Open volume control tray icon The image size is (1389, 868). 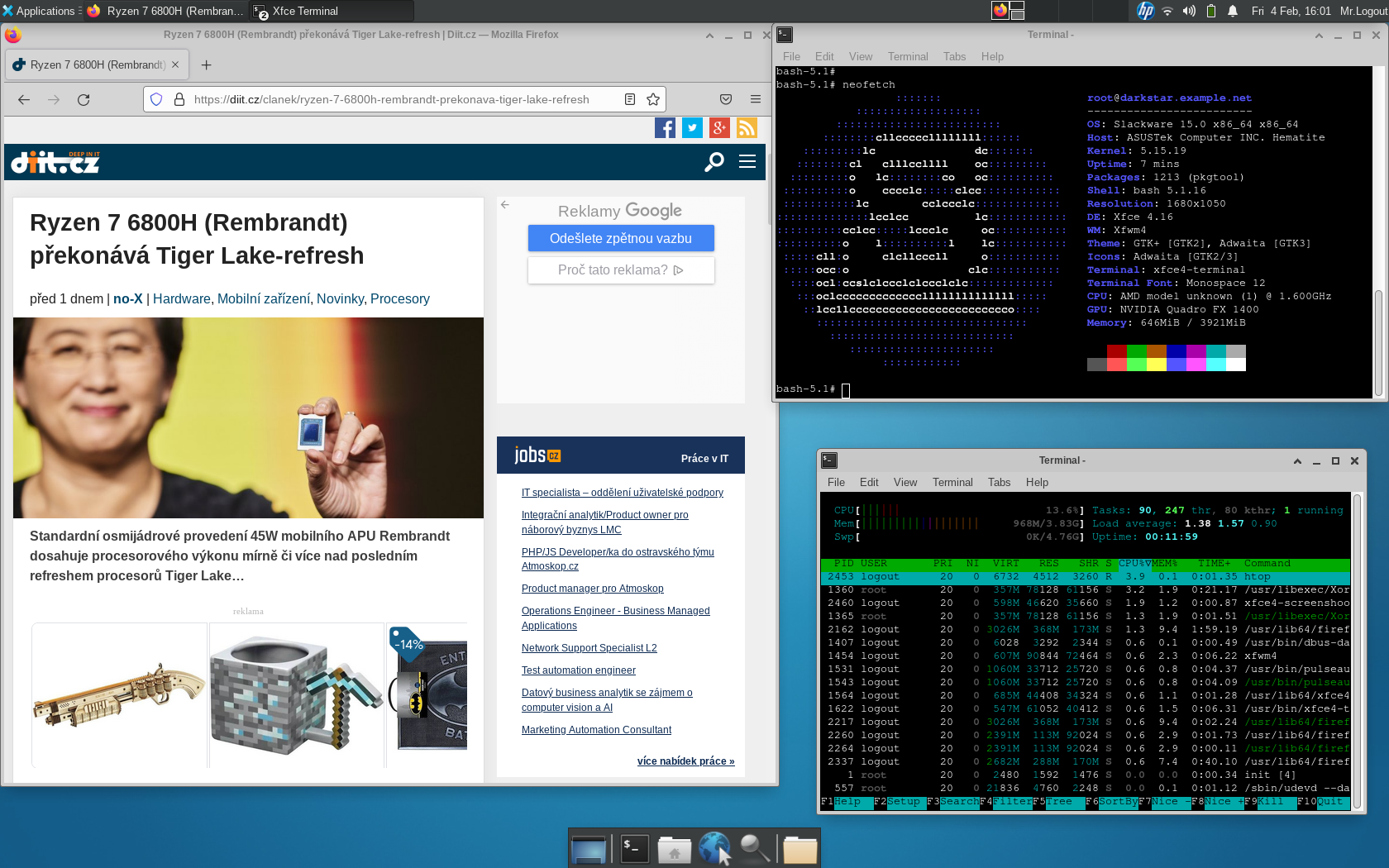(1189, 11)
